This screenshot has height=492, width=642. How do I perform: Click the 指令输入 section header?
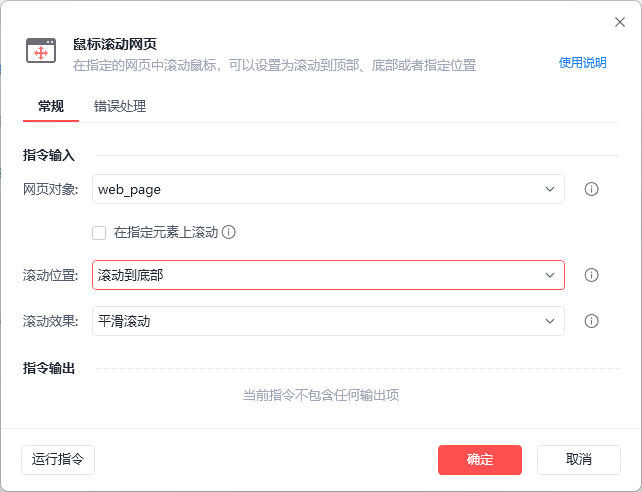[49, 155]
